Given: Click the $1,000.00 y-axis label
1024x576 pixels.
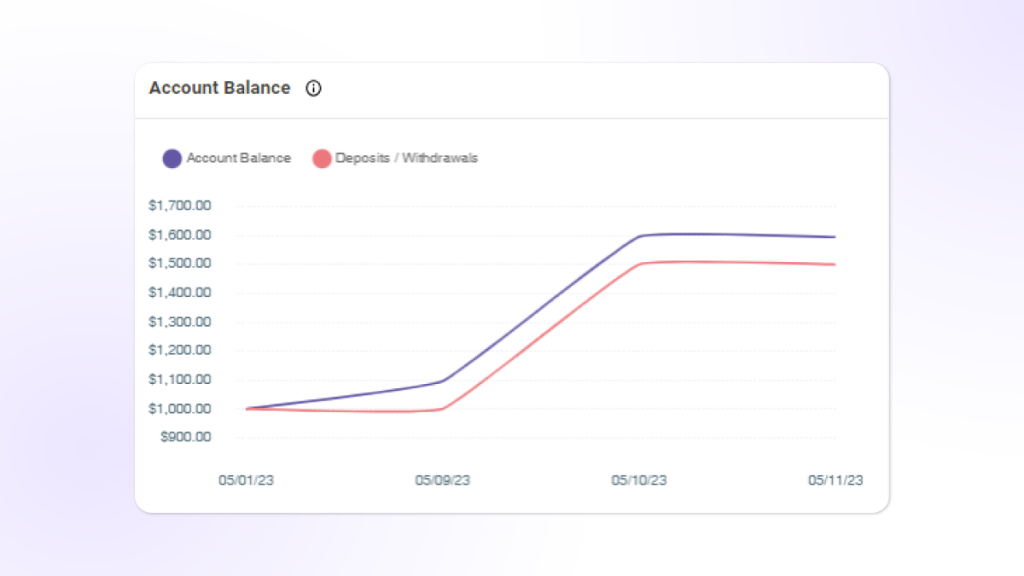Looking at the screenshot, I should pyautogui.click(x=179, y=408).
